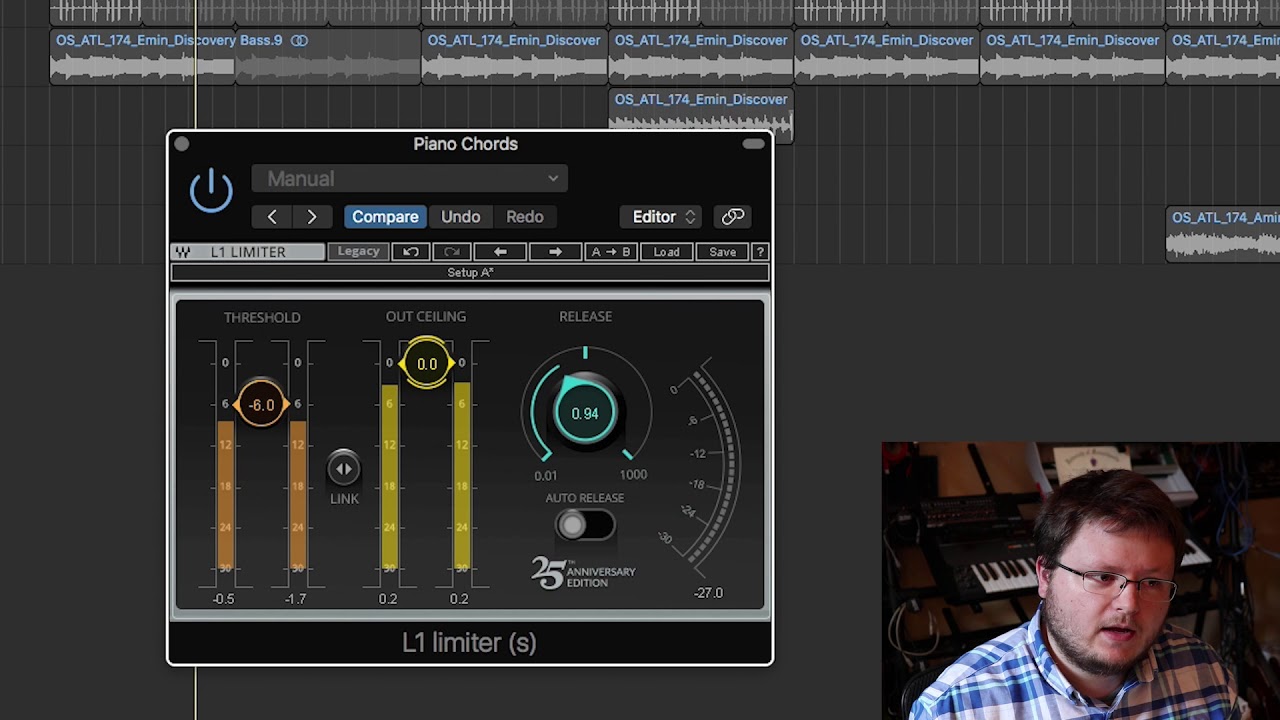
Task: Click the left 0.2 output peak readout
Action: (x=388, y=599)
